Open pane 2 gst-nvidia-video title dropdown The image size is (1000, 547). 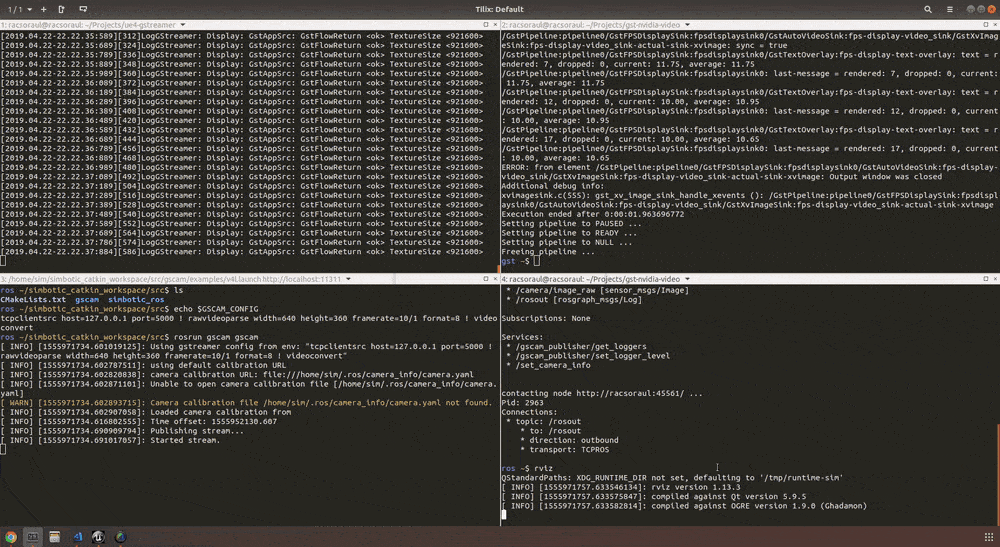(687, 25)
